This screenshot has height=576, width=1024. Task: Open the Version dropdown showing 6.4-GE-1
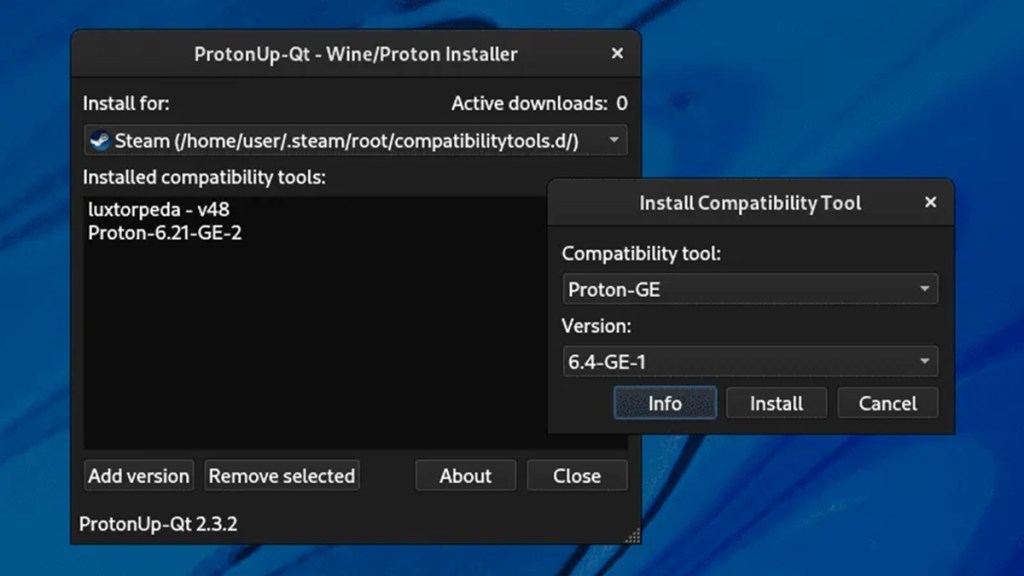coord(750,361)
